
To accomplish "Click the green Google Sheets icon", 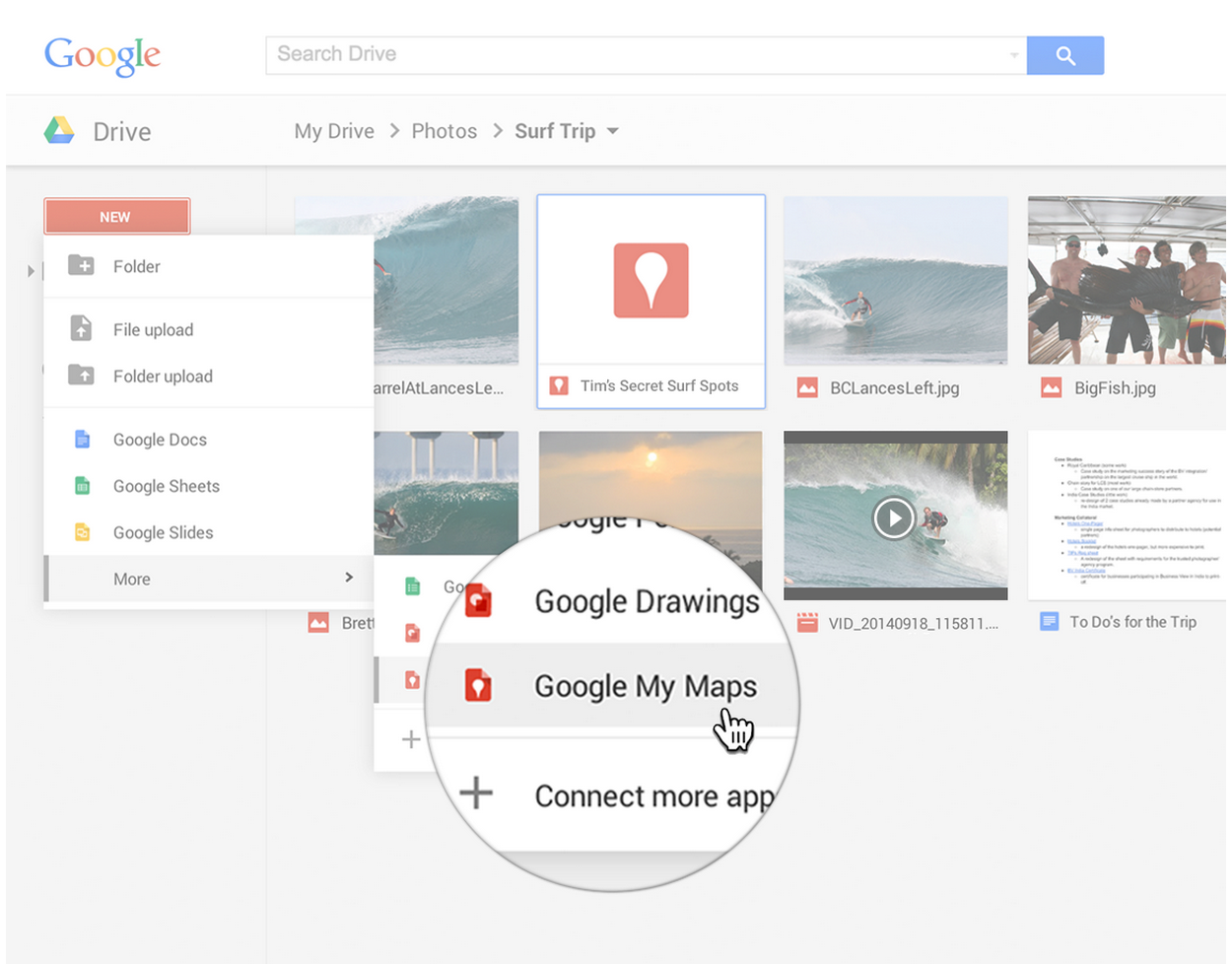I will click(83, 485).
